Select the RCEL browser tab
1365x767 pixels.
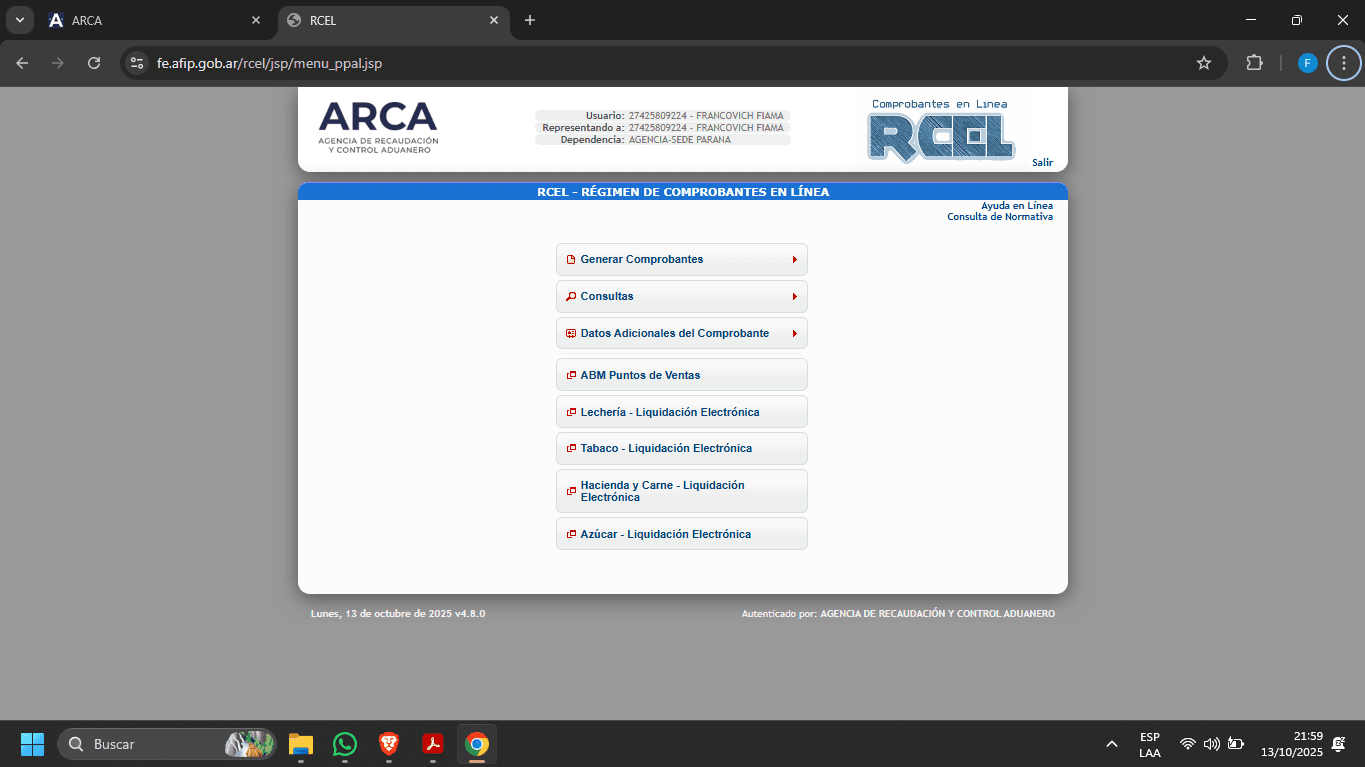click(391, 20)
